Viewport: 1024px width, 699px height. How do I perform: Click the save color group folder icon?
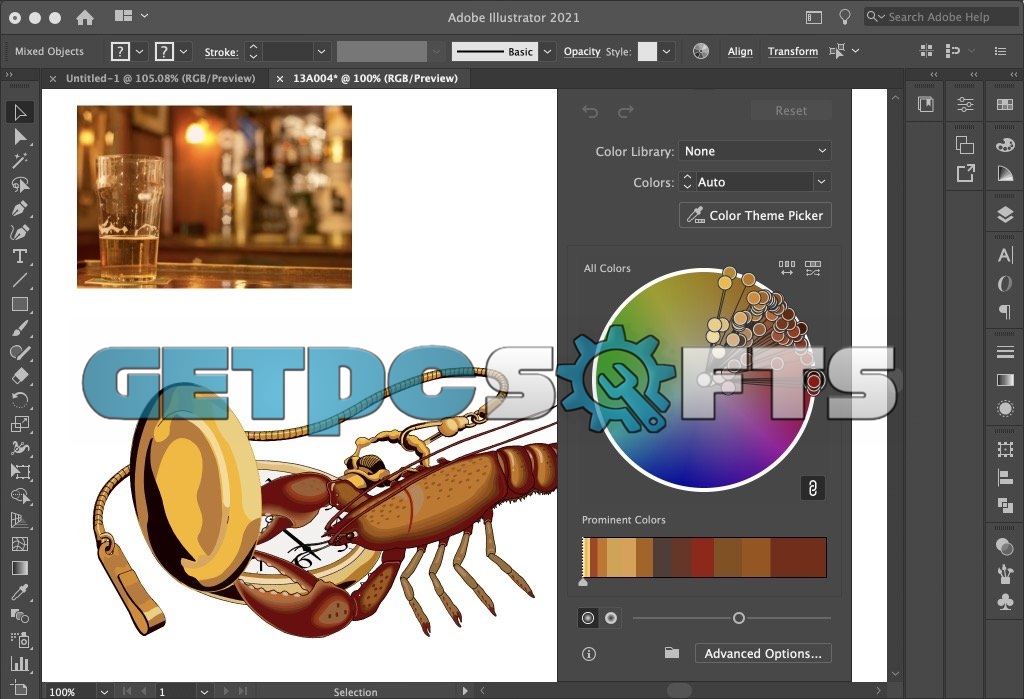point(671,653)
